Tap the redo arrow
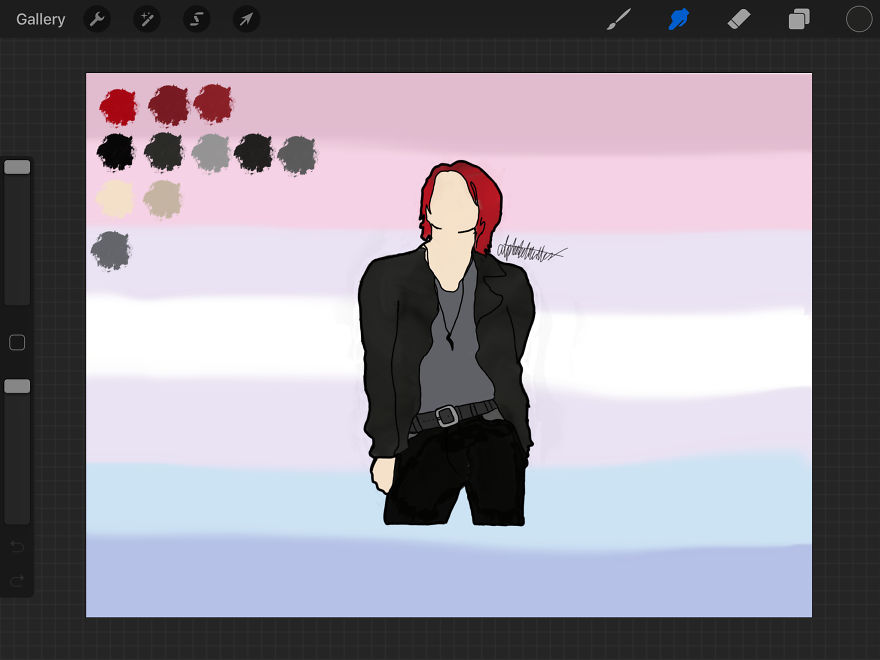Viewport: 880px width, 660px height. click(x=17, y=581)
